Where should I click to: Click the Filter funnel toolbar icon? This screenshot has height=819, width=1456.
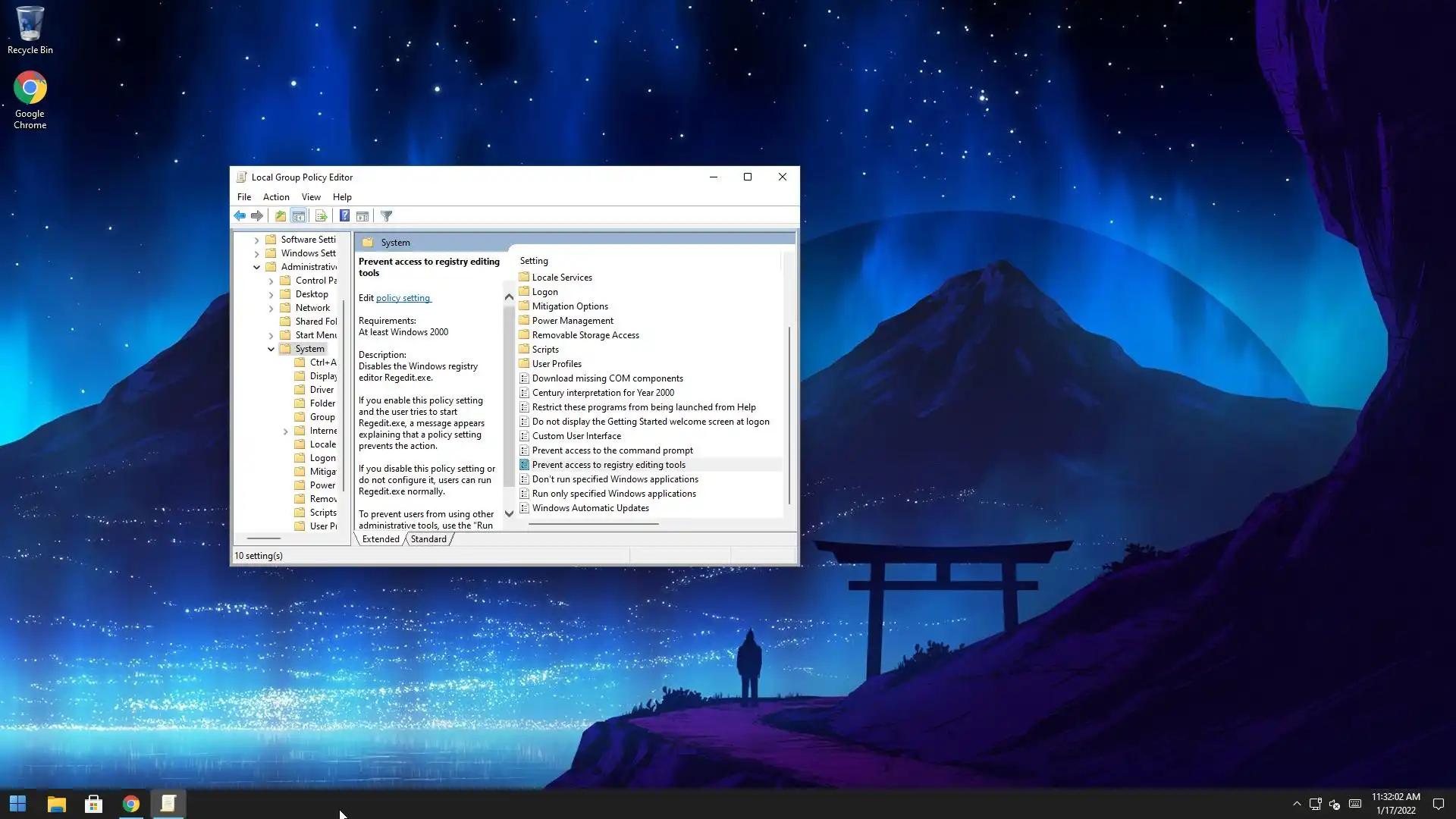(386, 216)
